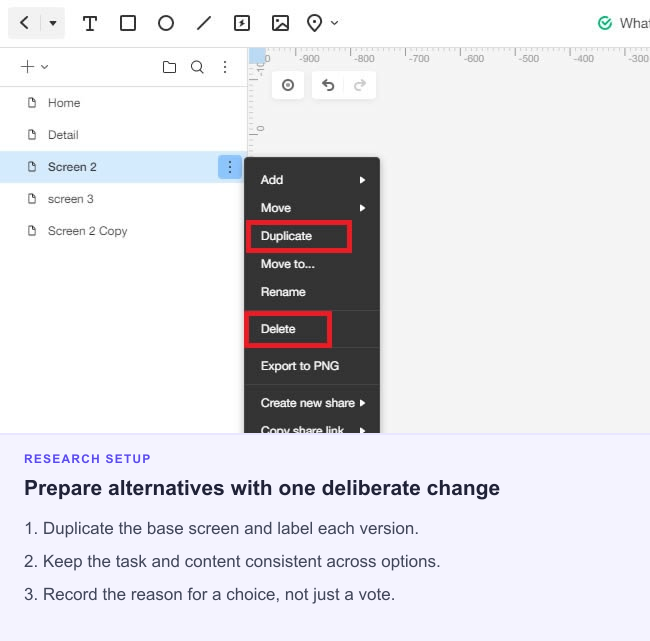Image resolution: width=650 pixels, height=641 pixels.
Task: Select the Ellipse tool
Action: 166,23
